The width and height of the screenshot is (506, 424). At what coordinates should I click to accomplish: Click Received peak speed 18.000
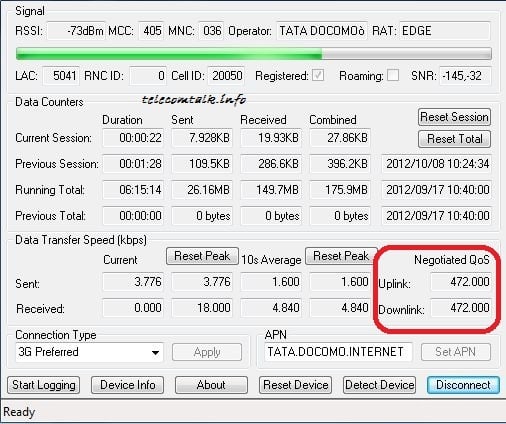pos(202,308)
